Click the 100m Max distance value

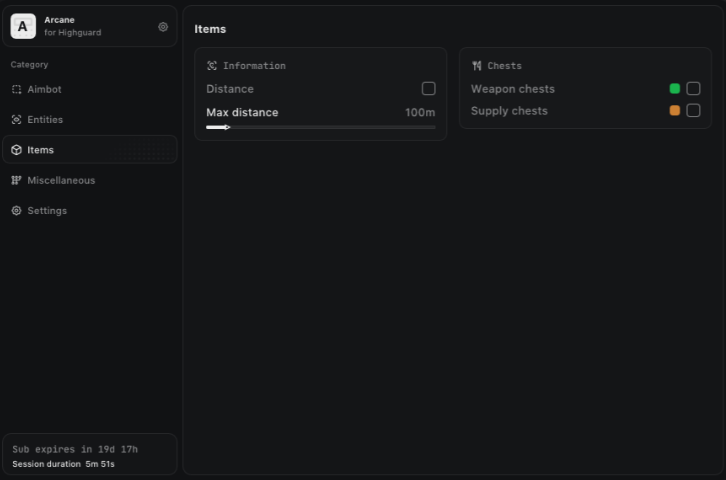(x=420, y=112)
